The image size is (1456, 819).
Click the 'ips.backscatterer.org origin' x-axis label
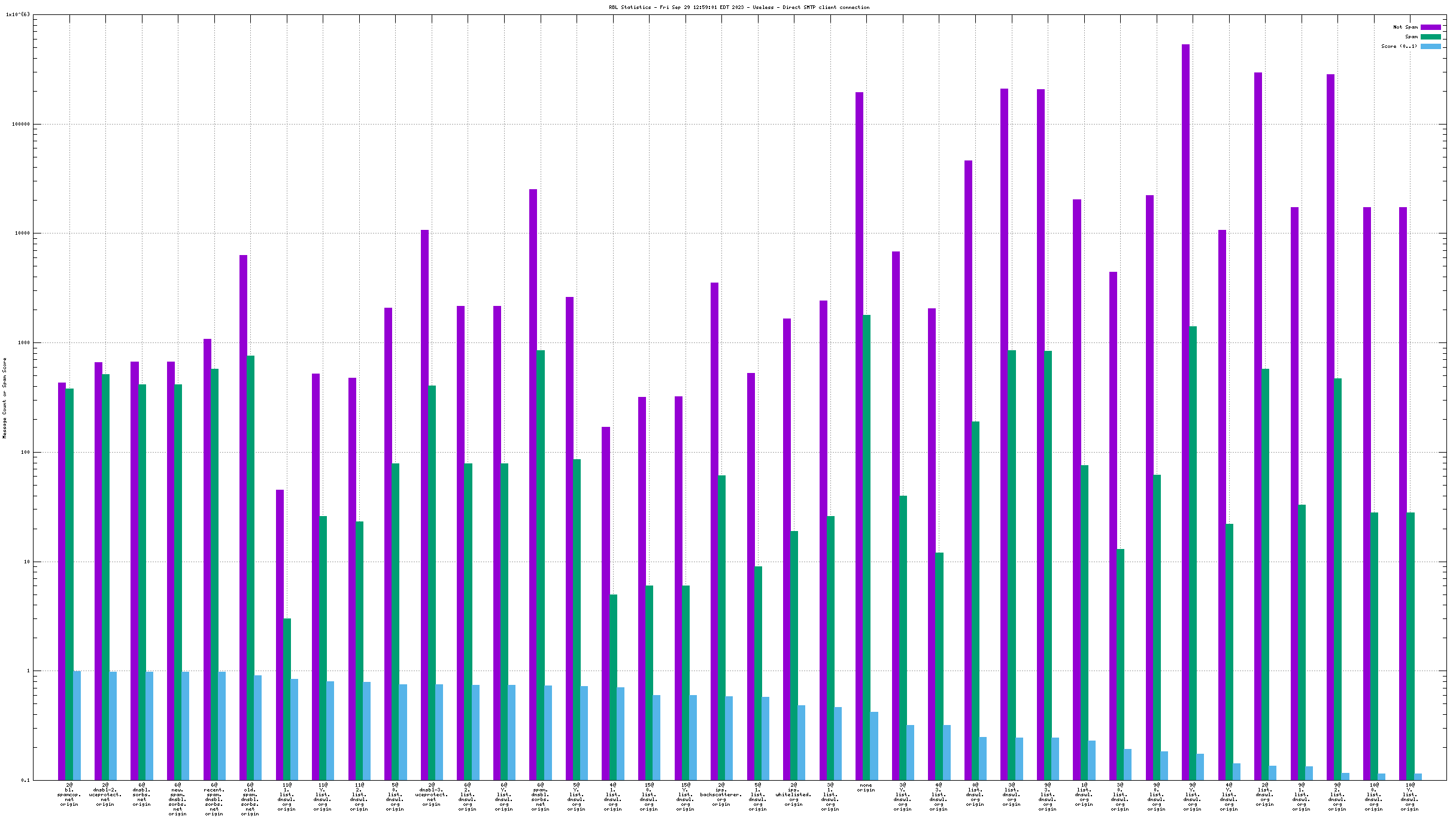click(721, 794)
